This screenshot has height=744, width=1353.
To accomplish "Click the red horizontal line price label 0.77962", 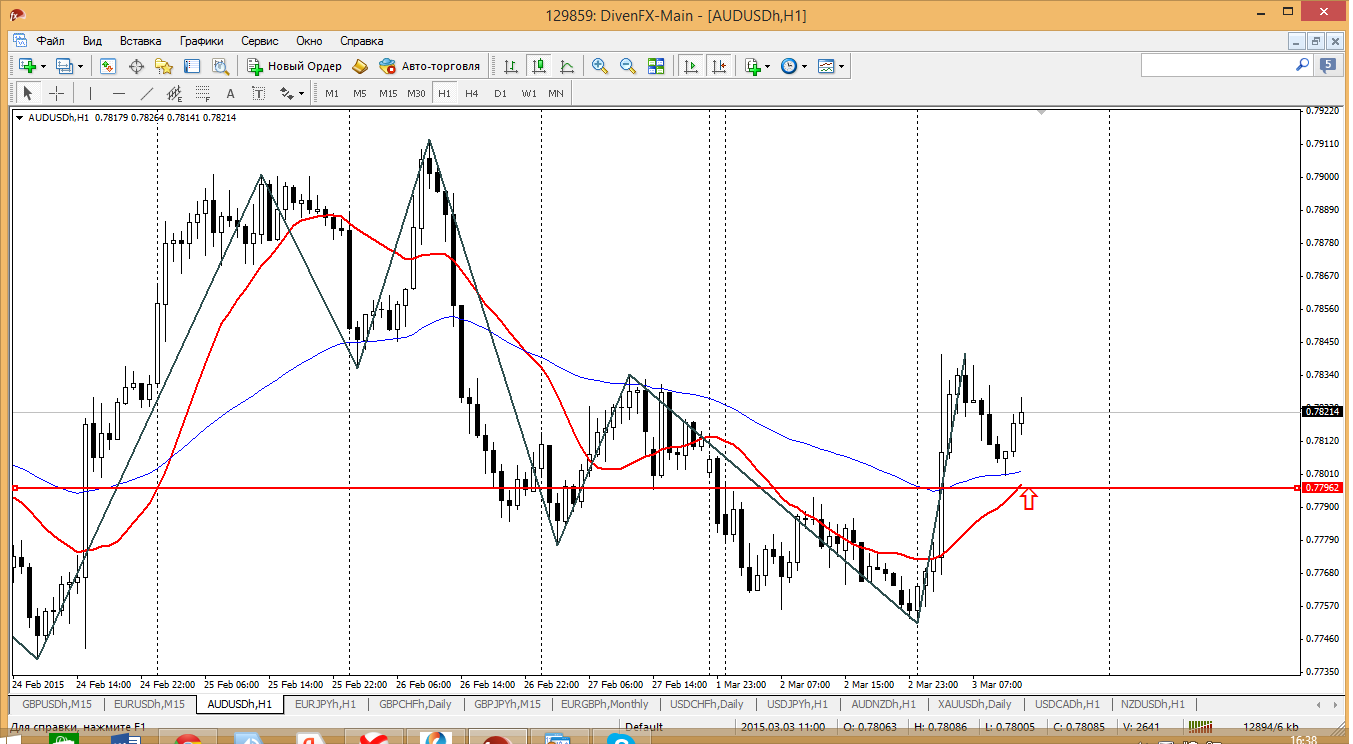I will tap(1322, 488).
